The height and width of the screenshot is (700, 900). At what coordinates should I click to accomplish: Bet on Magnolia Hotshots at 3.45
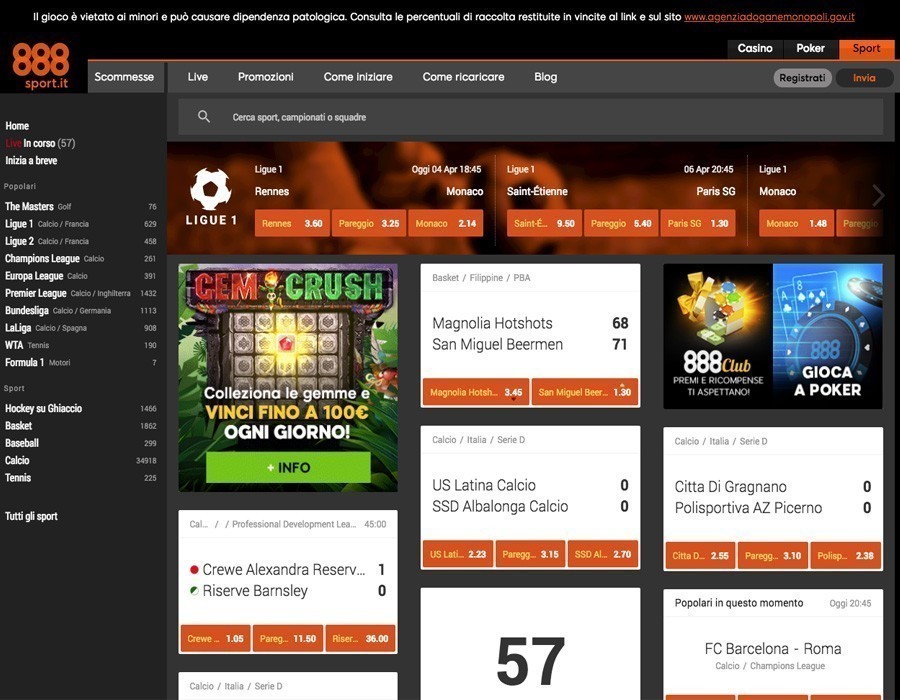coord(476,392)
